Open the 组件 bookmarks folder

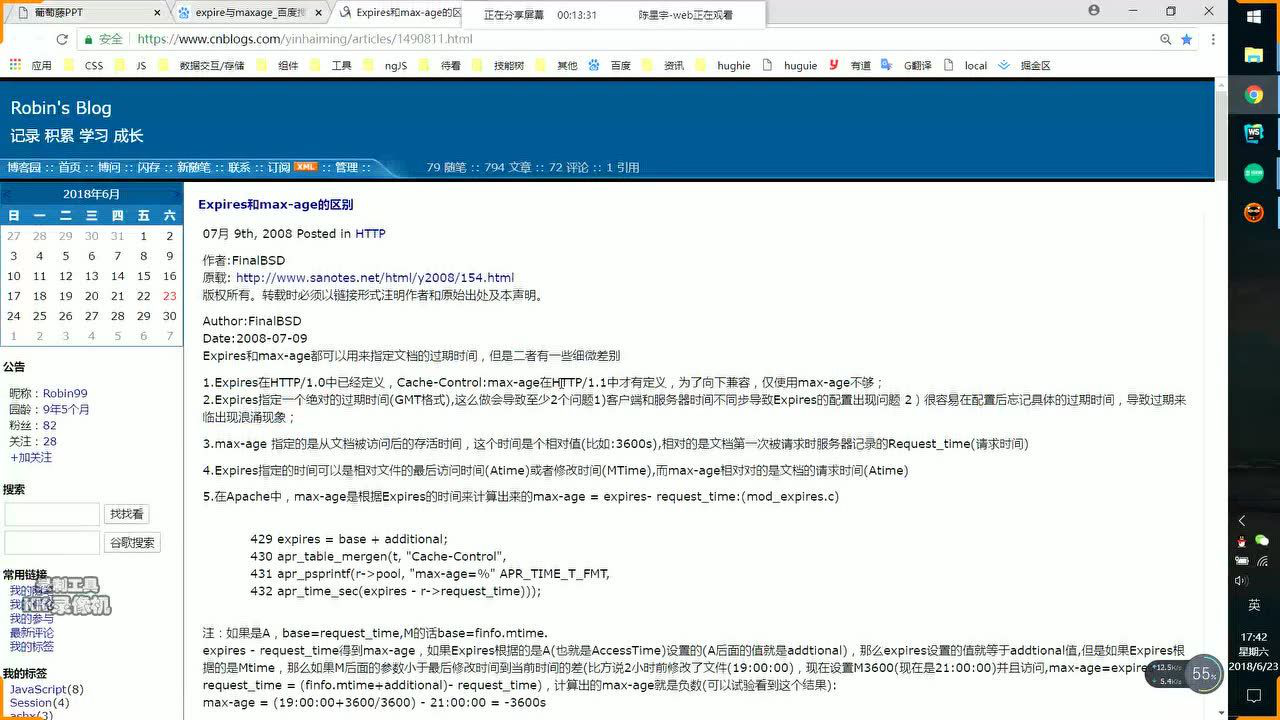(277, 65)
